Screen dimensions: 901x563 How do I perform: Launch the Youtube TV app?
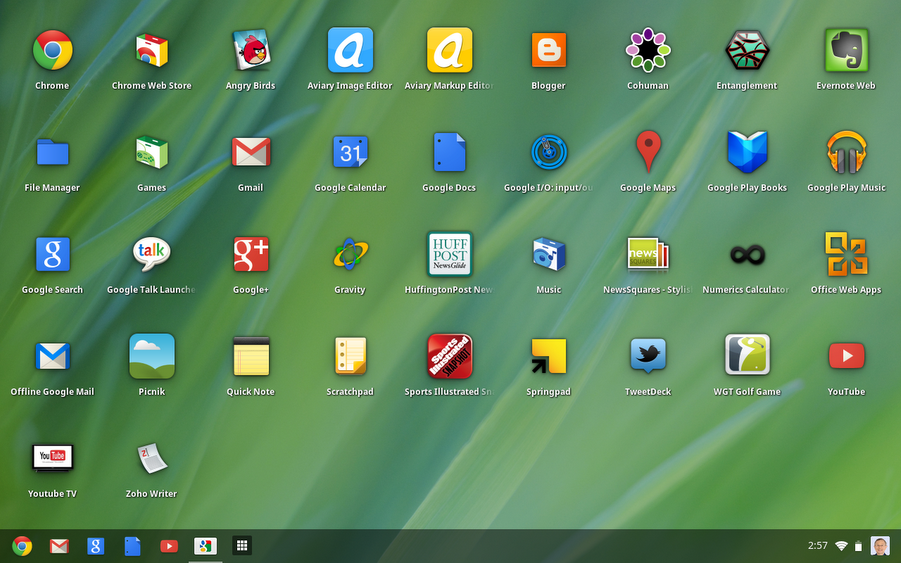click(x=52, y=458)
